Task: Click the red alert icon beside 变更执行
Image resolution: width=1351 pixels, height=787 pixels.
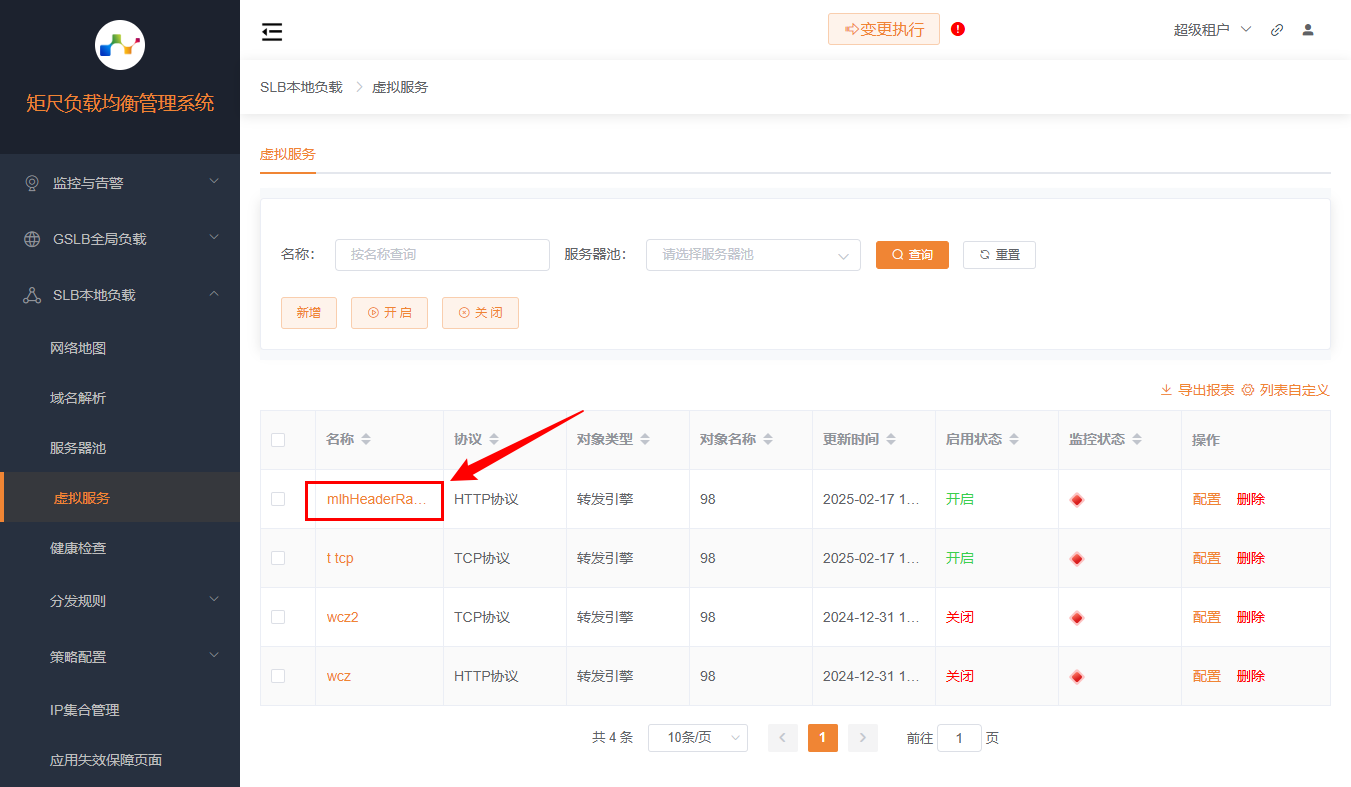Action: pos(958,29)
